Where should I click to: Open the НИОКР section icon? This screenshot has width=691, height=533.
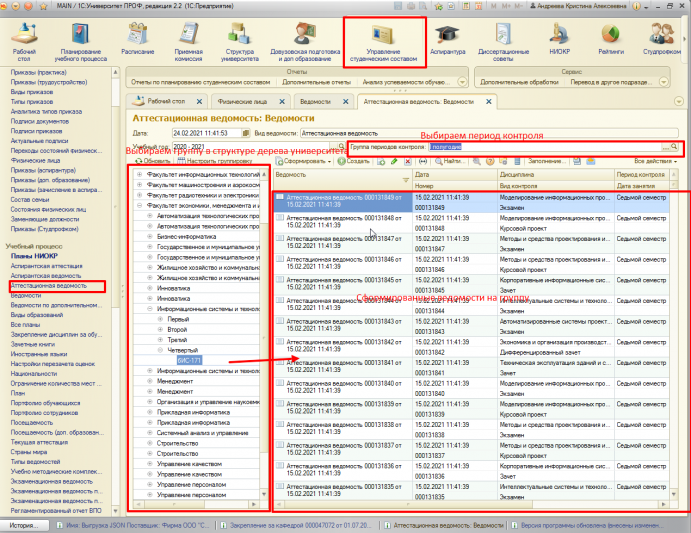click(560, 39)
